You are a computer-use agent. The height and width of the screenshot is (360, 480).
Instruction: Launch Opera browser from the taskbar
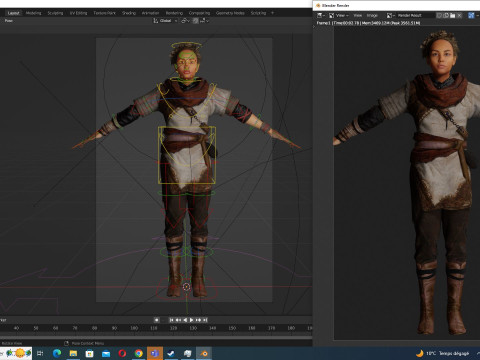click(x=122, y=353)
